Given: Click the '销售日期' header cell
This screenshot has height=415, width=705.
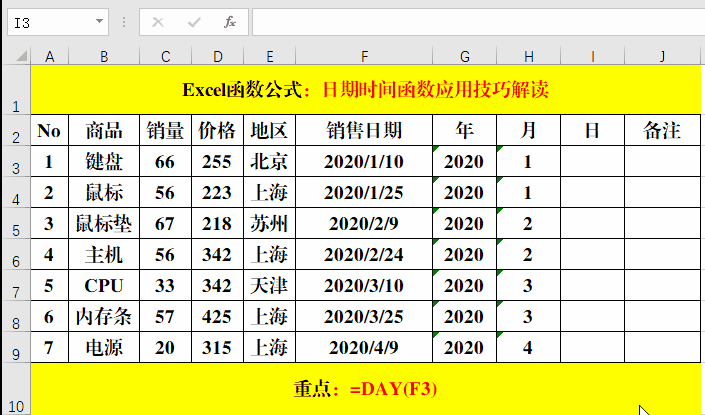Looking at the screenshot, I should (364, 130).
